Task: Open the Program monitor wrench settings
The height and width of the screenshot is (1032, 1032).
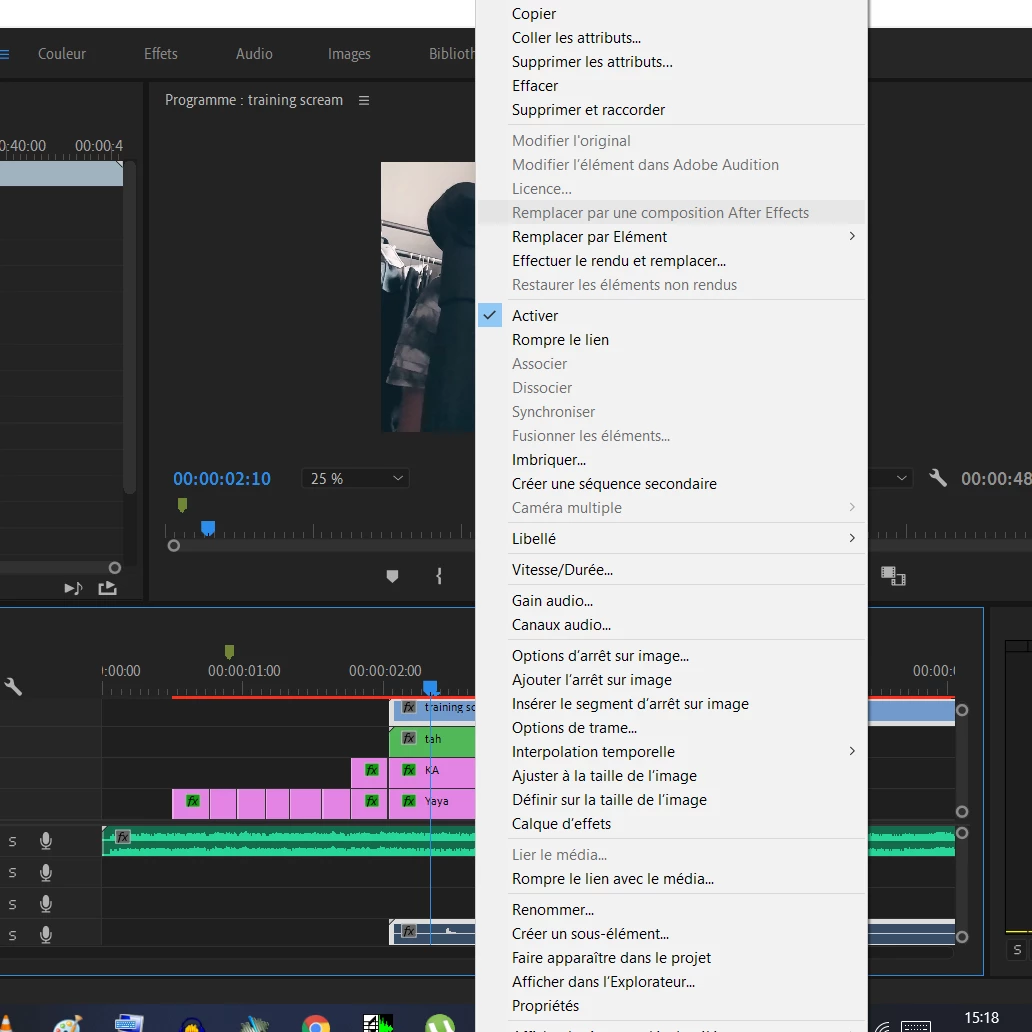Action: pos(938,478)
